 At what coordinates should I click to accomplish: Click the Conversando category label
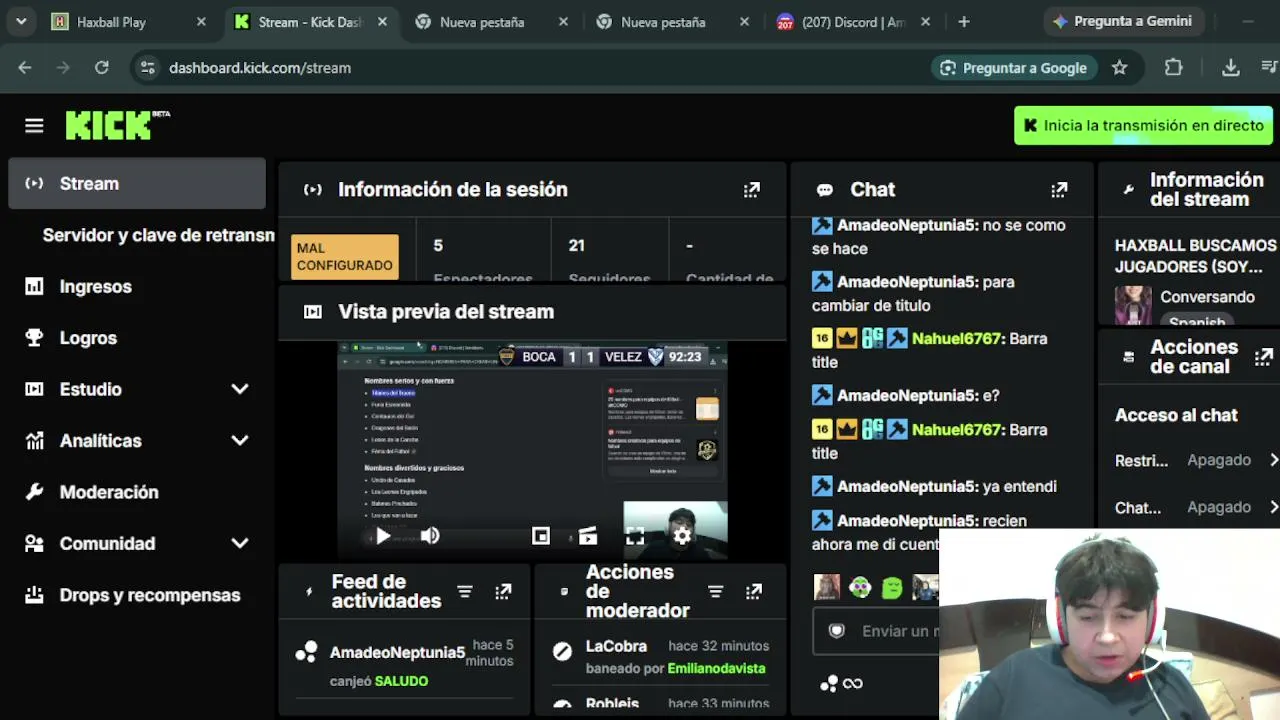[x=1207, y=297]
